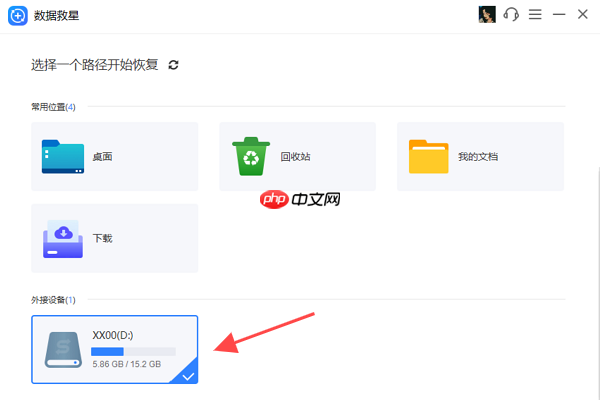Close the 数据救星 window
The image size is (600, 400).
point(583,15)
